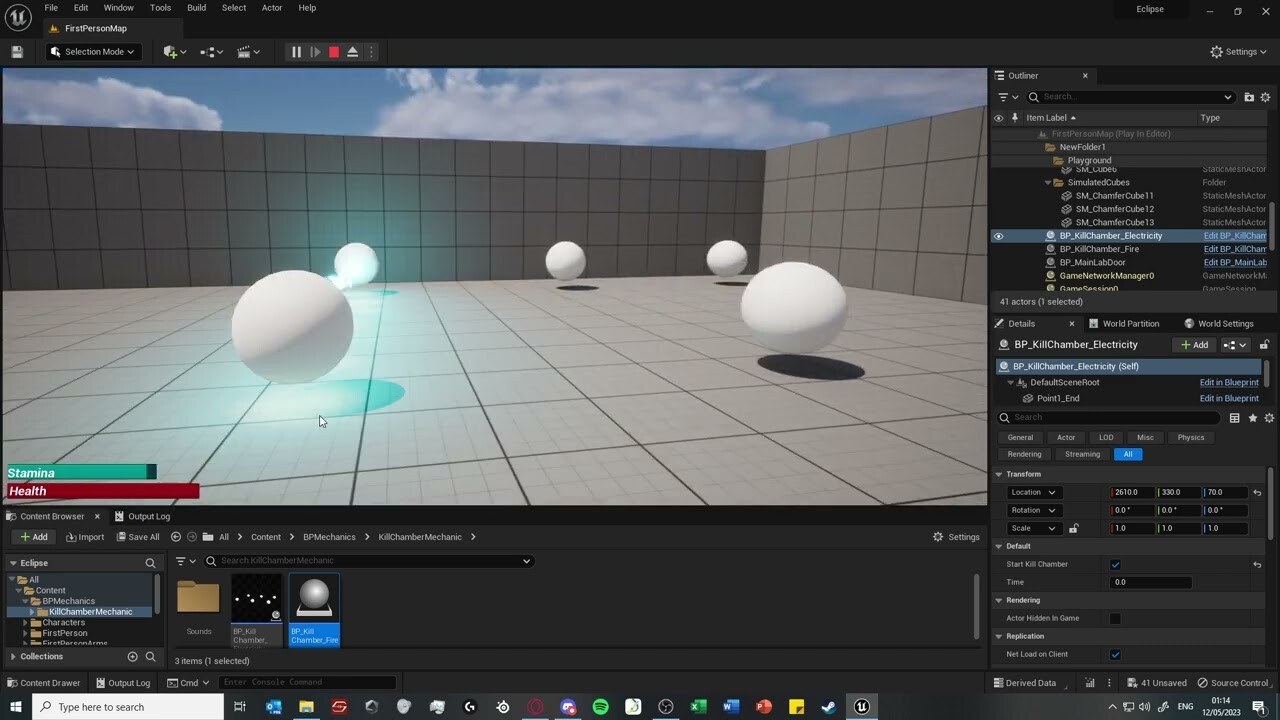
Task: Click the frame skip button in the play toolbar
Action: point(315,52)
